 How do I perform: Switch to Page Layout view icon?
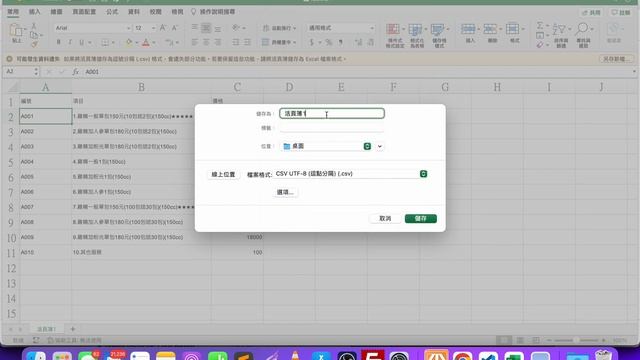520,340
